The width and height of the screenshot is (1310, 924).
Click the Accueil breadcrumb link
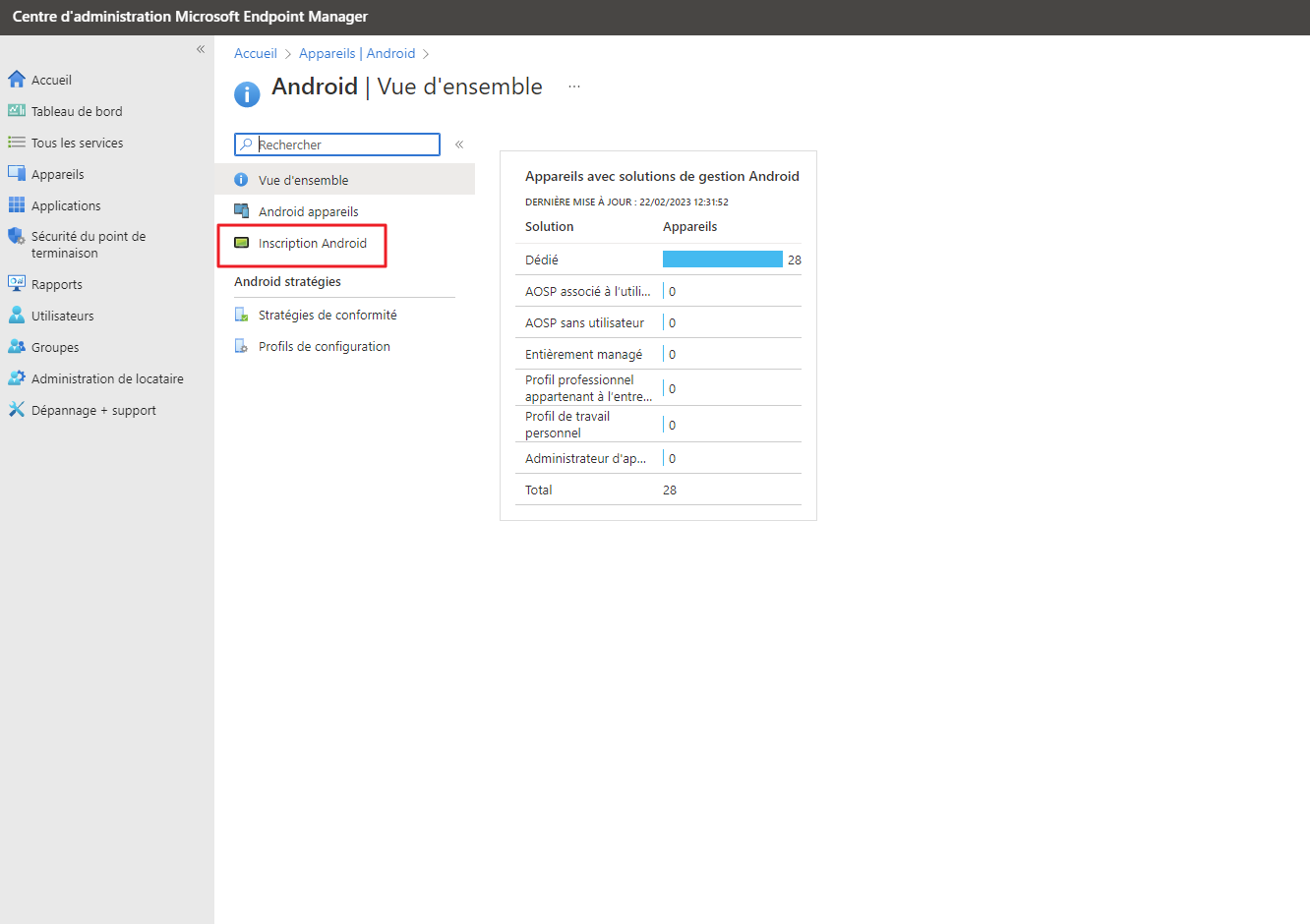pyautogui.click(x=256, y=53)
